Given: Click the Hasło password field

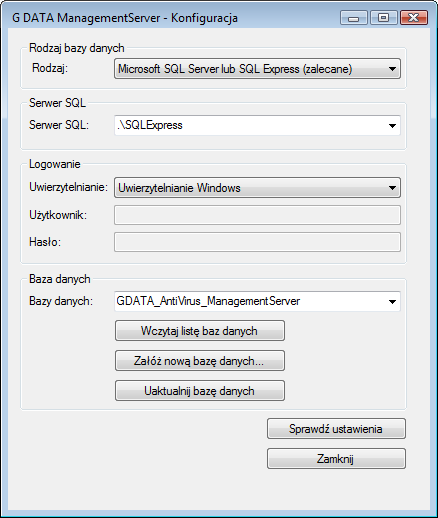Looking at the screenshot, I should click(257, 242).
